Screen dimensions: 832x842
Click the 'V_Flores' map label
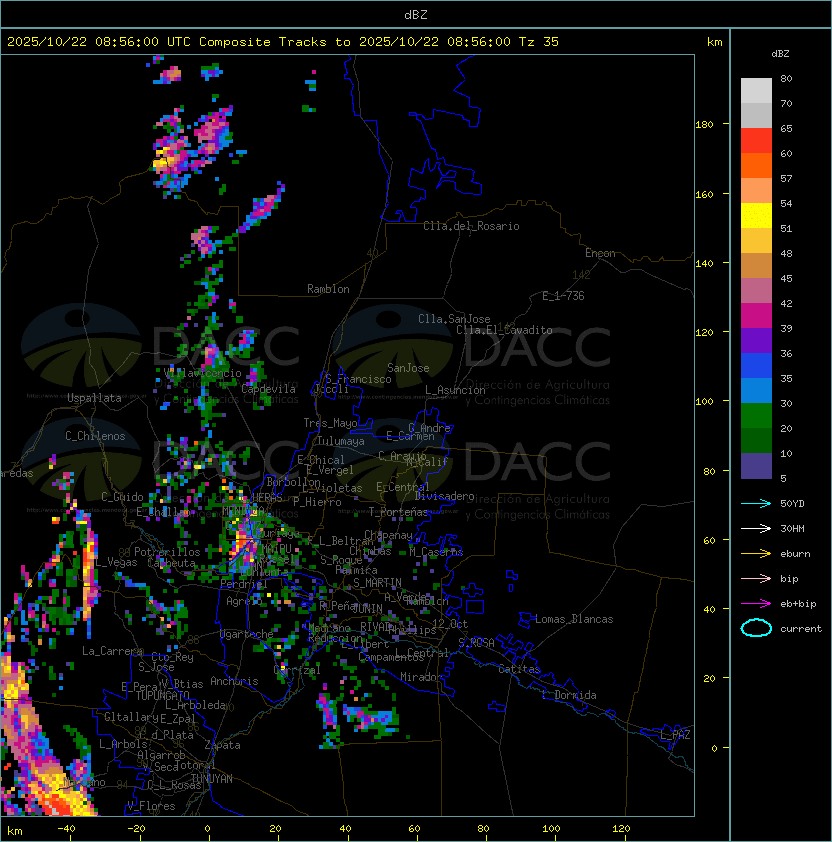(x=151, y=806)
